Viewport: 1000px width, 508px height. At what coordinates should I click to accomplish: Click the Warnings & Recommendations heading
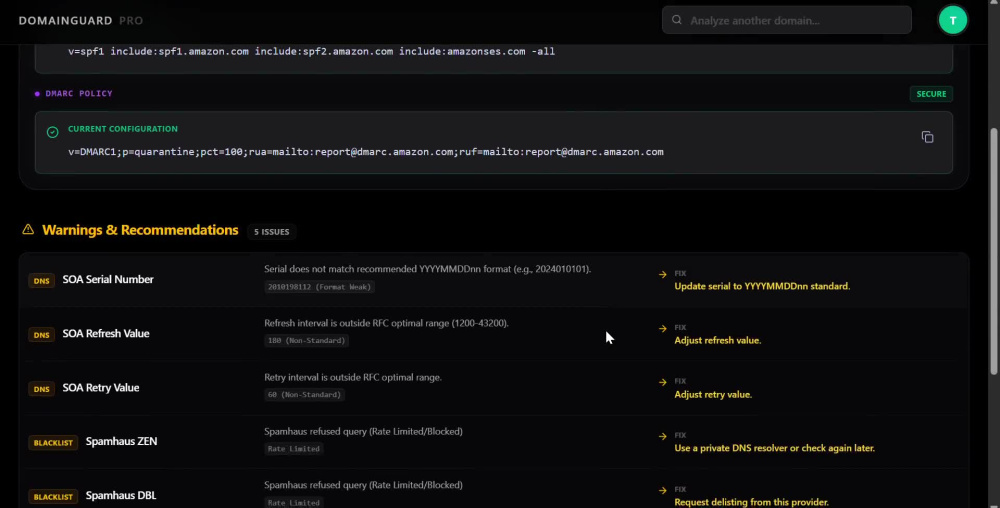click(140, 230)
